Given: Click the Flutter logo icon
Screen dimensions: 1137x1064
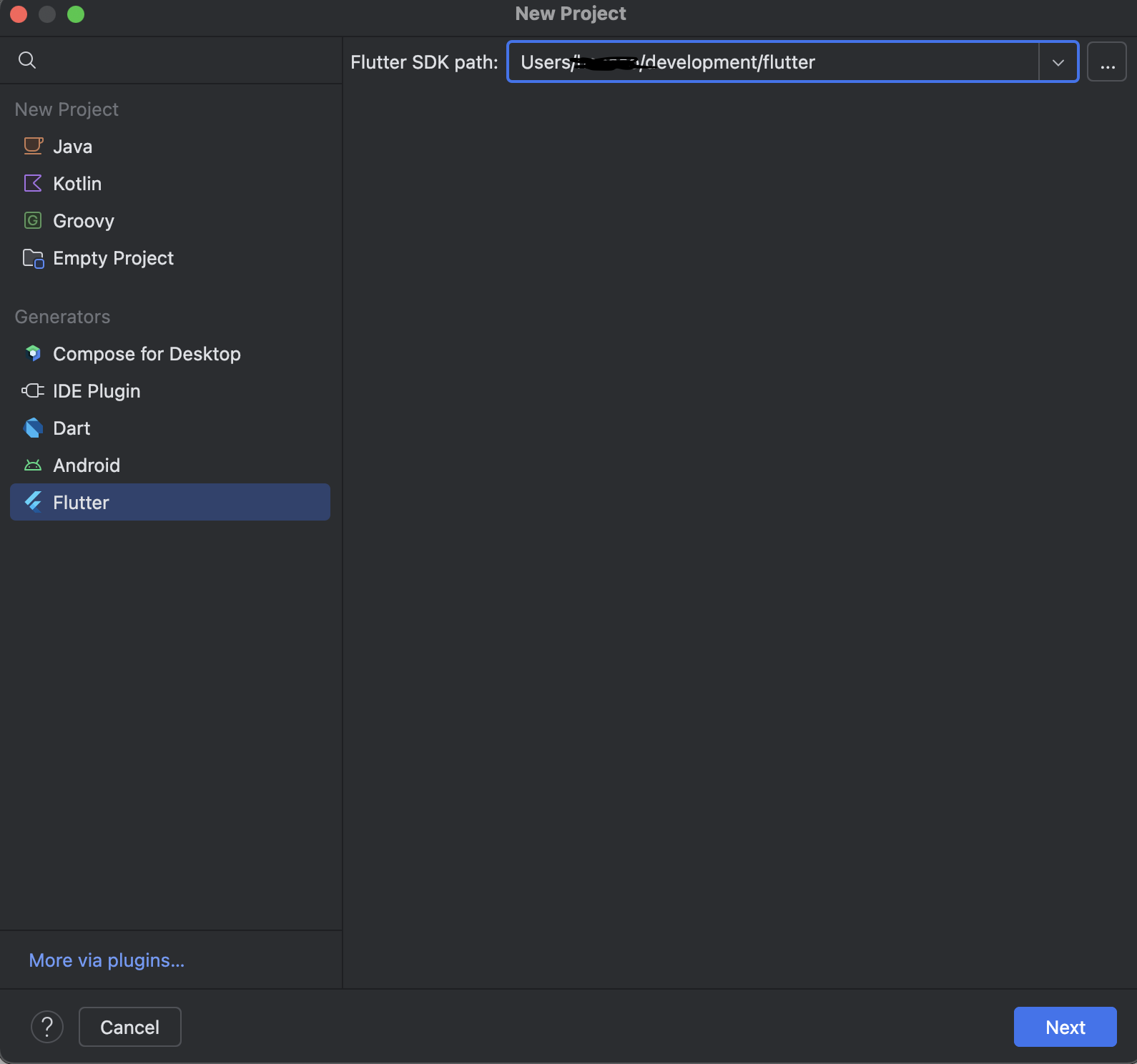Looking at the screenshot, I should [x=33, y=502].
